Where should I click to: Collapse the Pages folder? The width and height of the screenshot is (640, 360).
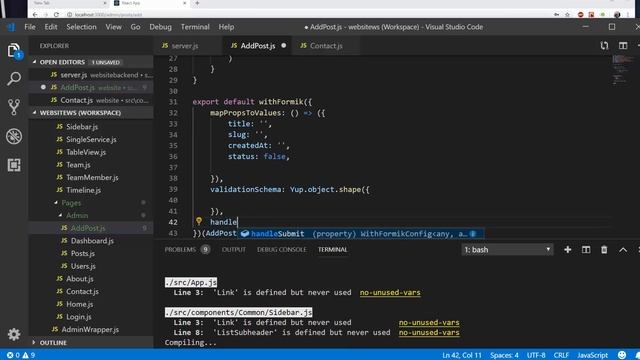coord(56,203)
